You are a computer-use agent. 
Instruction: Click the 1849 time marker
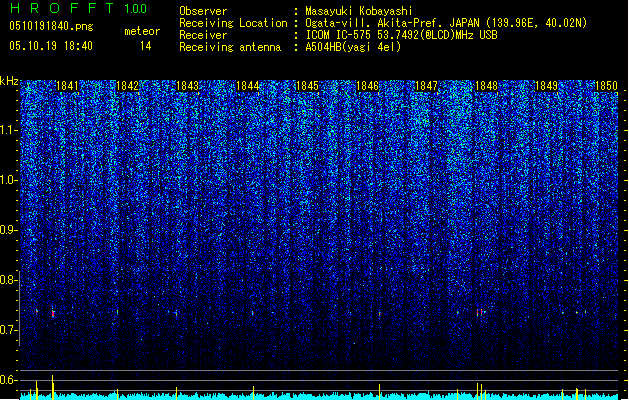coord(546,86)
